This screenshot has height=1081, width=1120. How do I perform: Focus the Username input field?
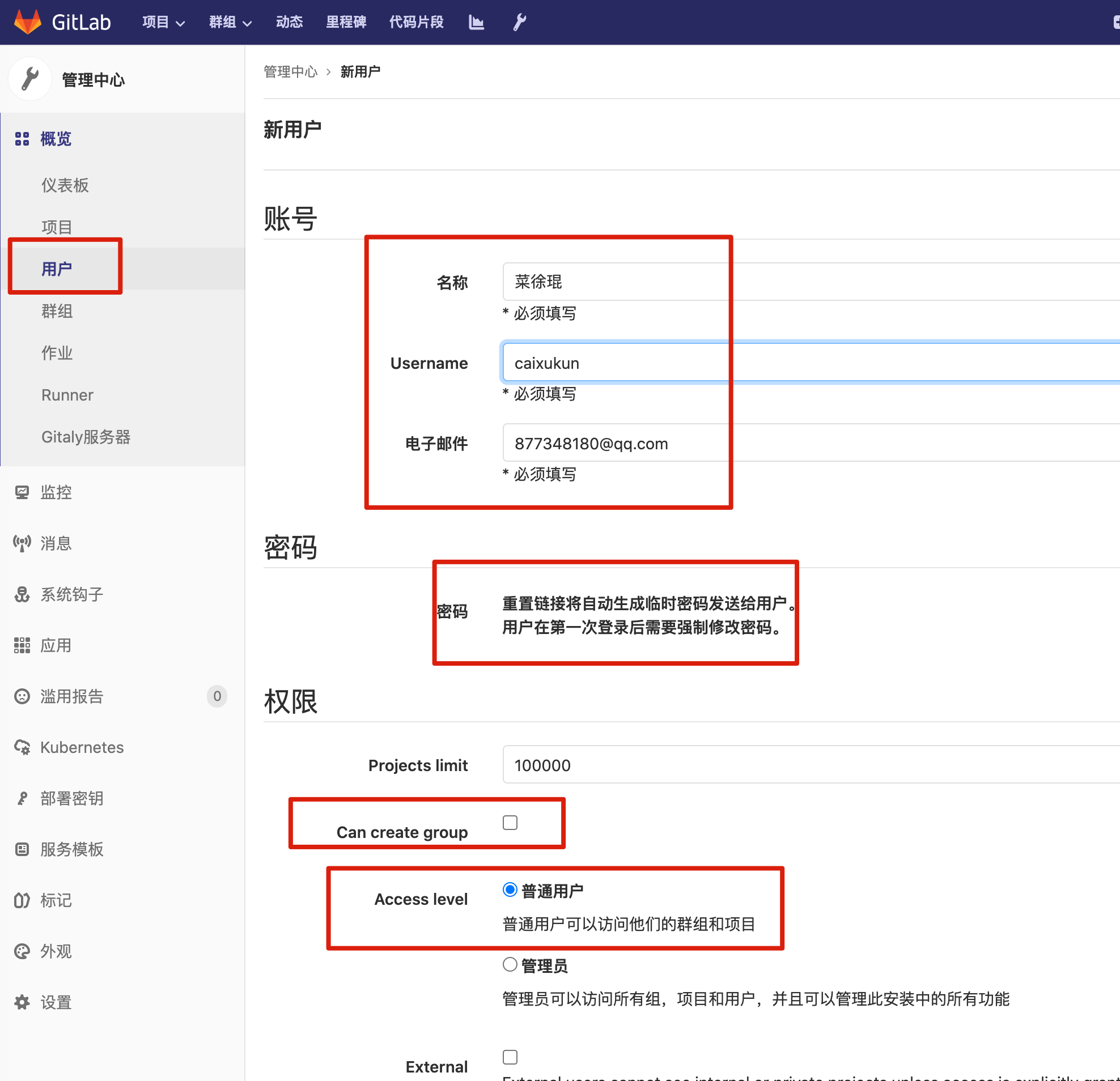pyautogui.click(x=811, y=363)
